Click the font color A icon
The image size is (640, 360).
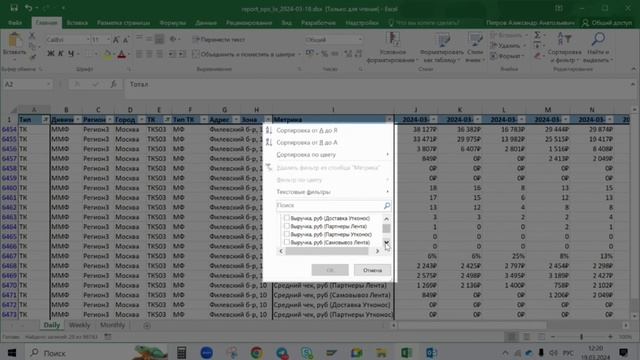click(122, 54)
